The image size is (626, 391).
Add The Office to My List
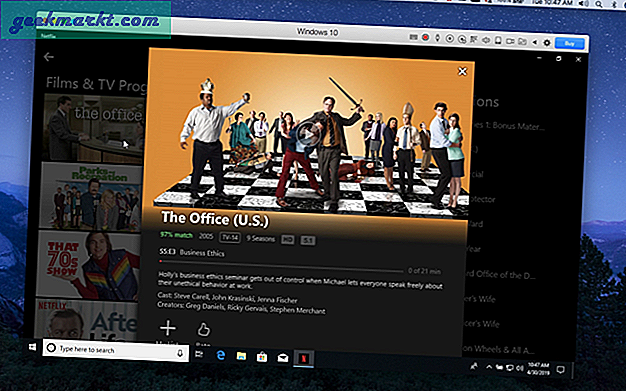pos(168,328)
